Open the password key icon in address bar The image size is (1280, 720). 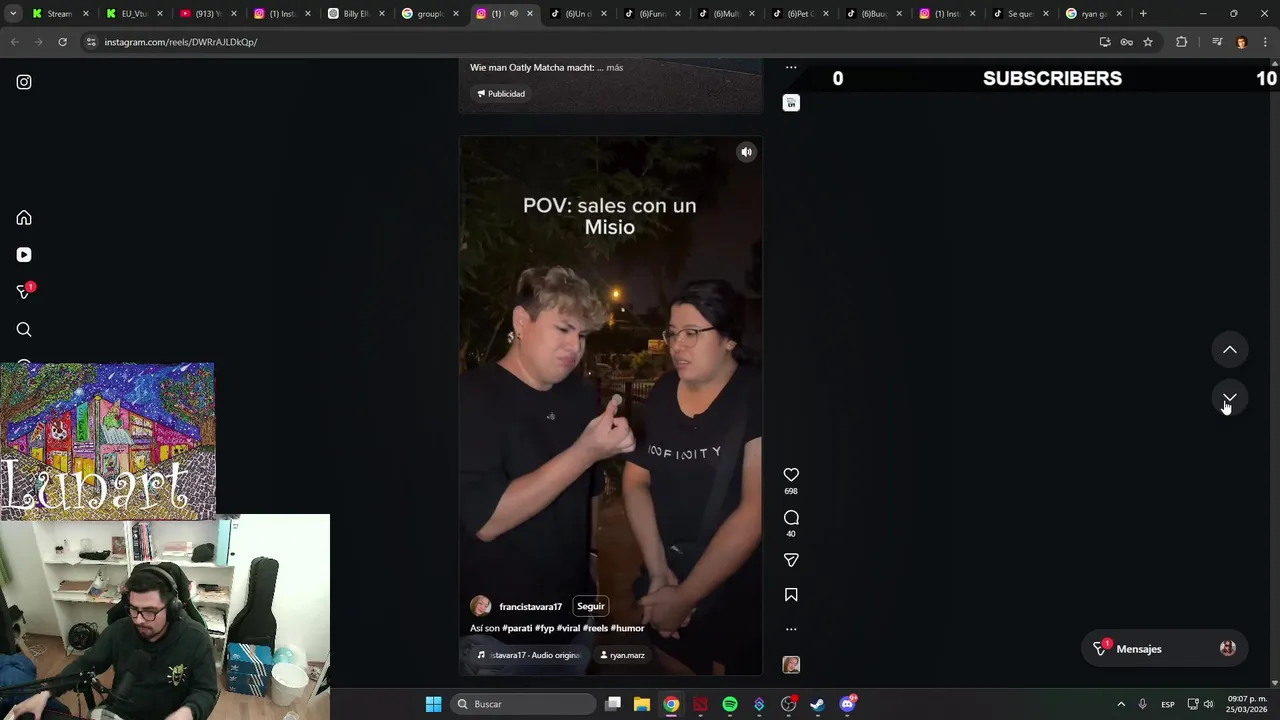click(1126, 42)
